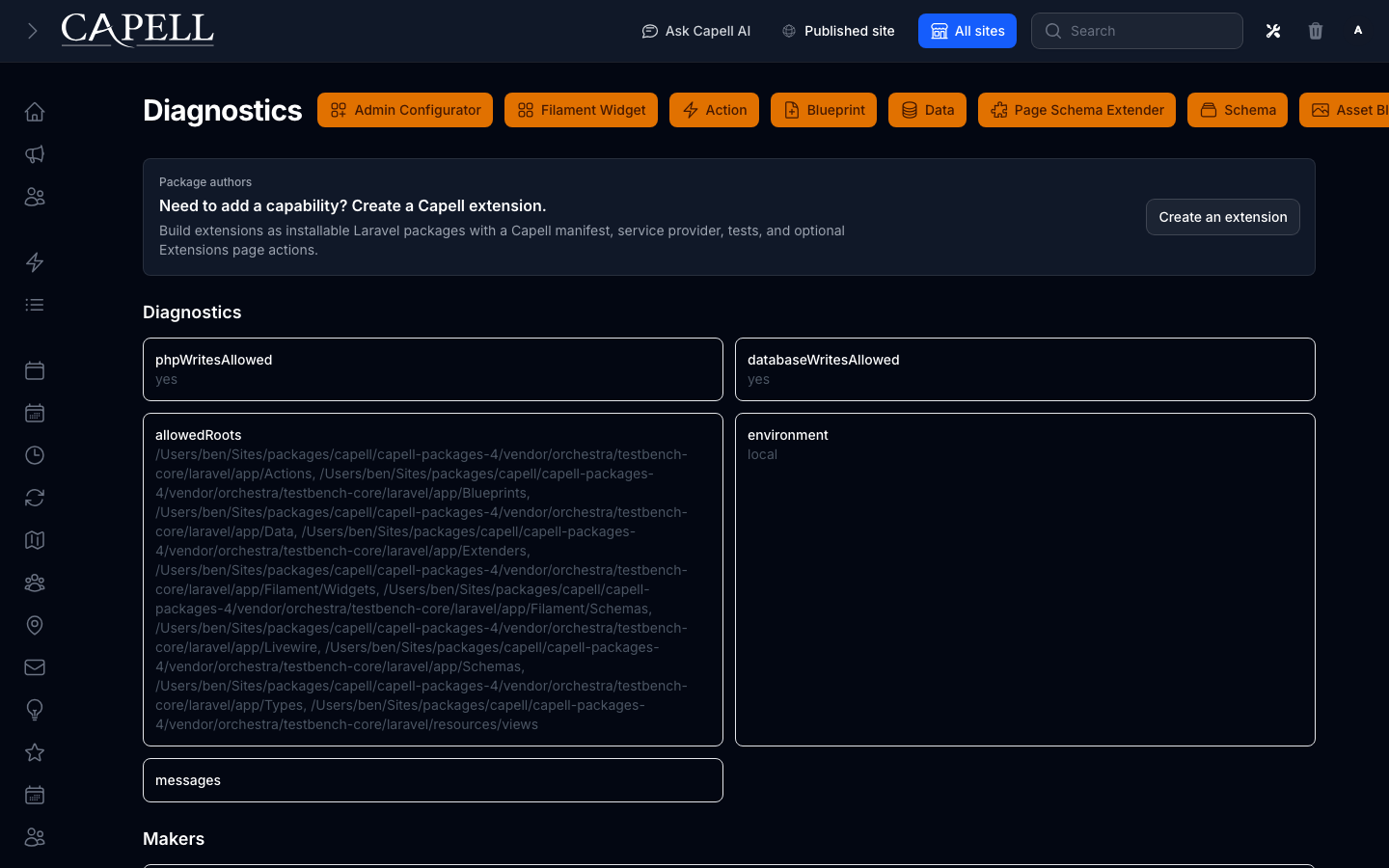Expand the sidebar with the chevron arrow
Image resolution: width=1389 pixels, height=868 pixels.
(x=32, y=31)
